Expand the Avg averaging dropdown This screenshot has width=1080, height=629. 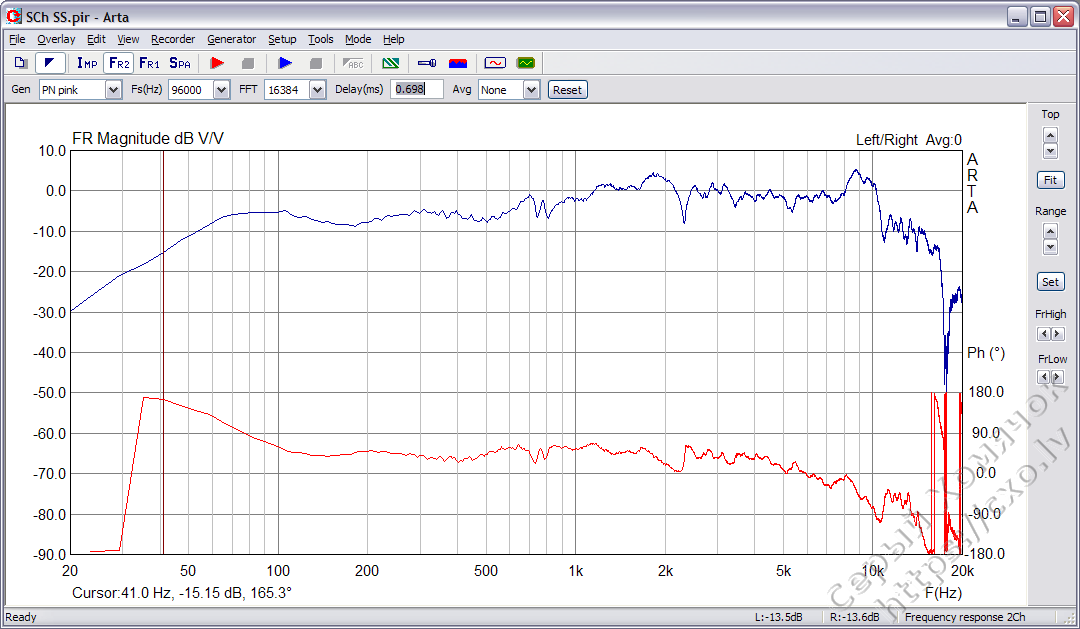click(531, 90)
